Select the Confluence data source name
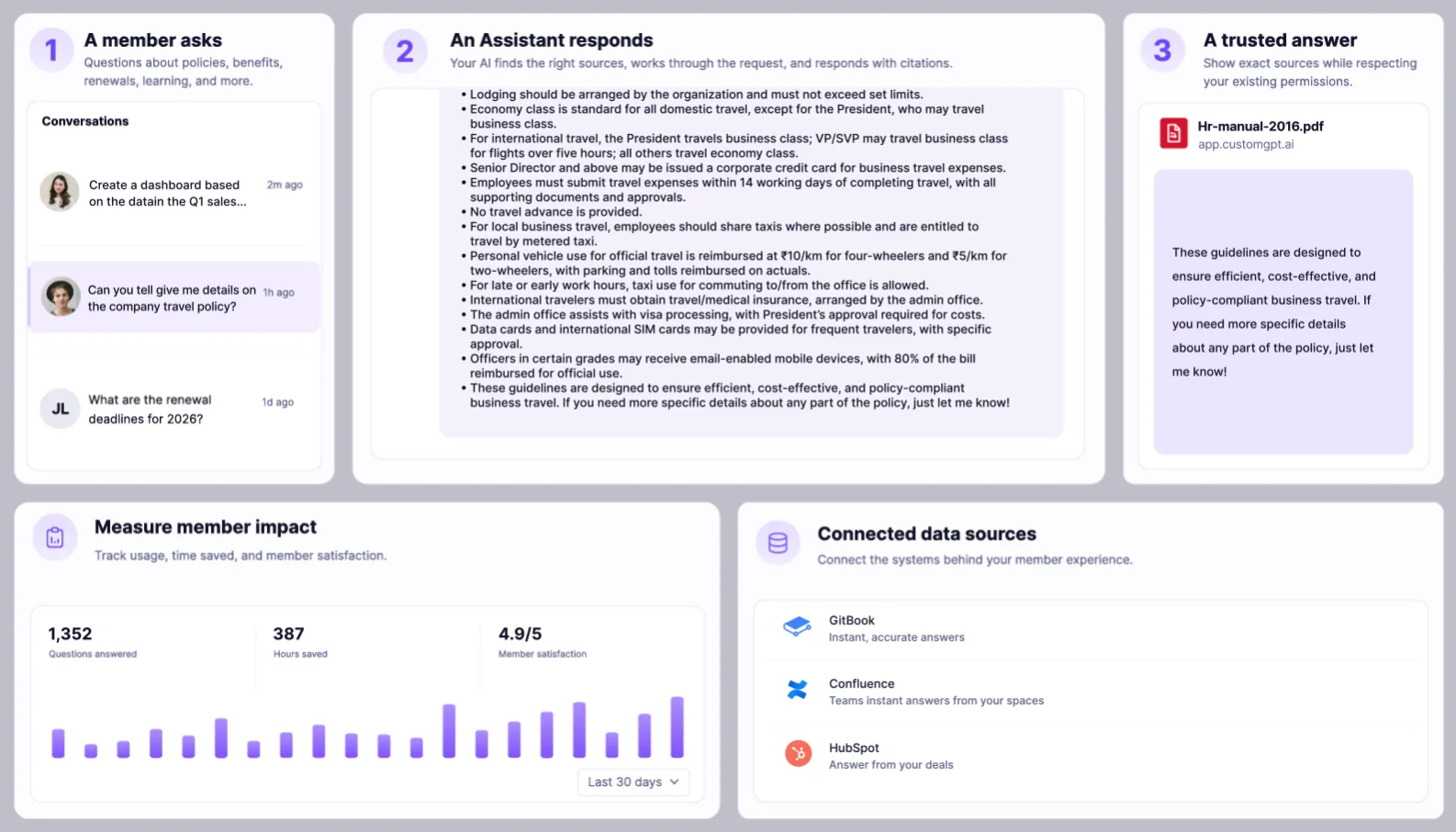Screen dimensions: 1456x832 click(861, 684)
